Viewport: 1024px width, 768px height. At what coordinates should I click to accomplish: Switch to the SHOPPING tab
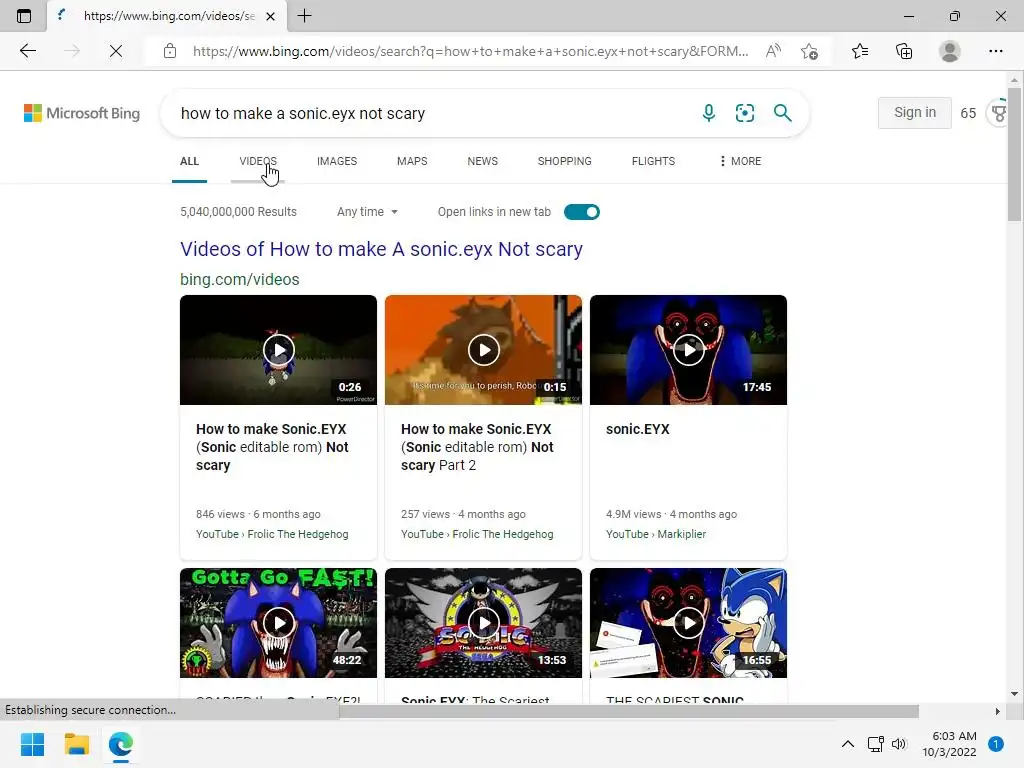565,161
